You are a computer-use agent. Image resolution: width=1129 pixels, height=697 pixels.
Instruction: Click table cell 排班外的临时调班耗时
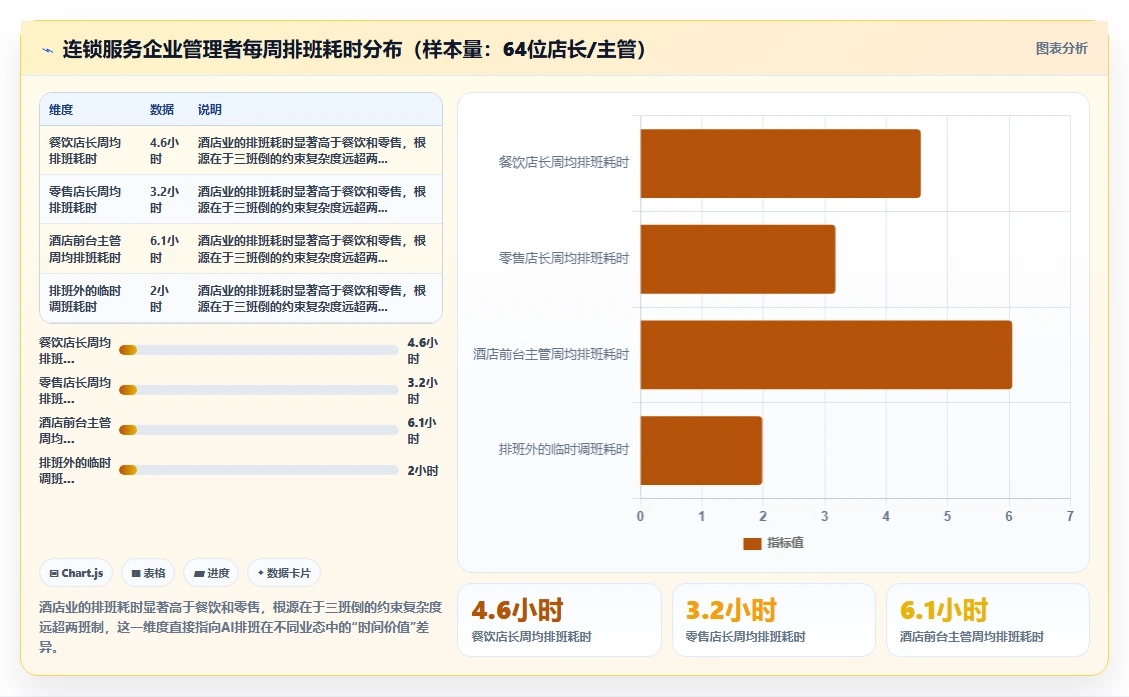85,299
